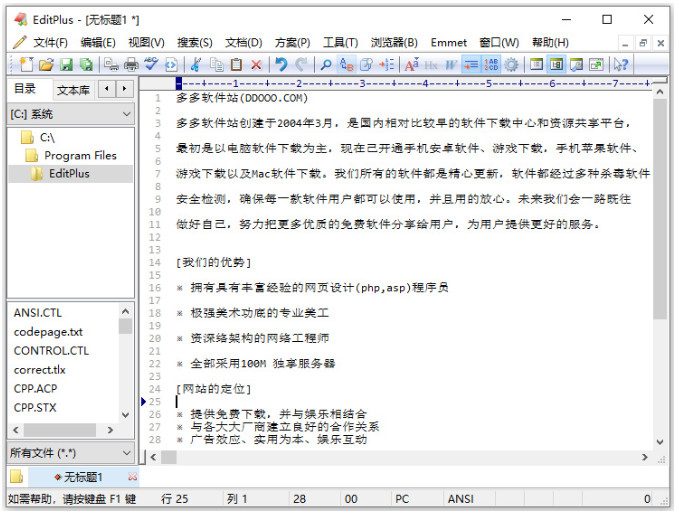Toggle the highlighted document window icon
Viewport: 679px width, 518px height.
click(556, 65)
